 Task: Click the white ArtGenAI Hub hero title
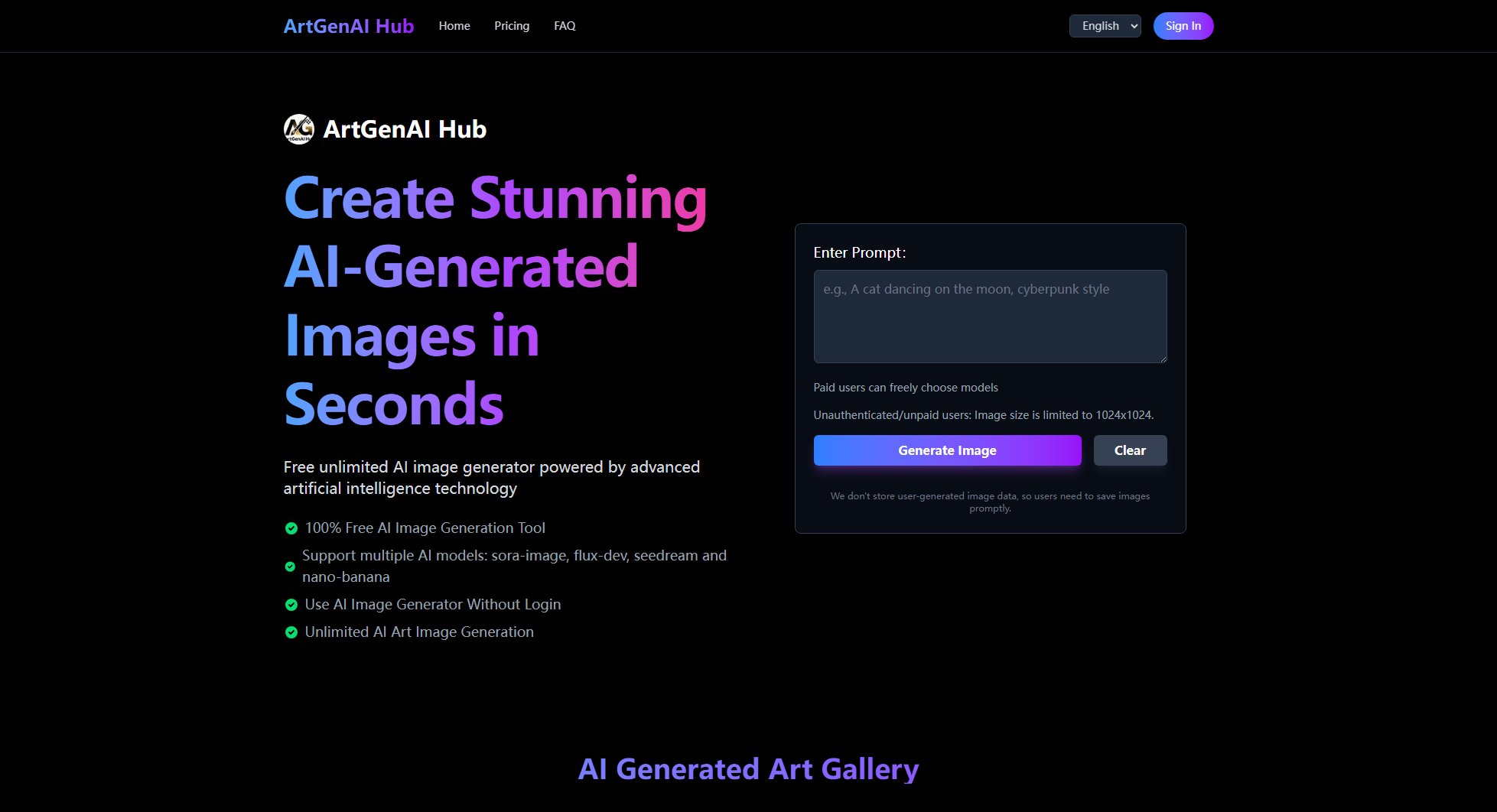[405, 129]
